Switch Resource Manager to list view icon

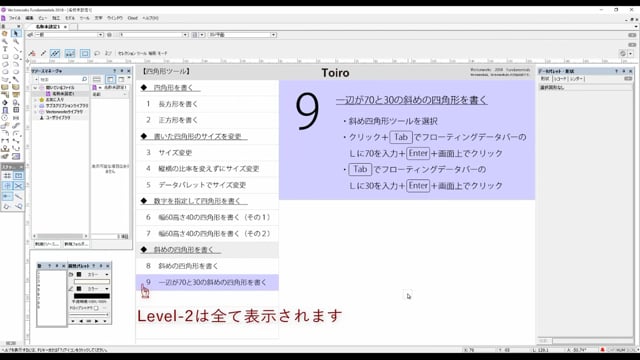tap(97, 79)
